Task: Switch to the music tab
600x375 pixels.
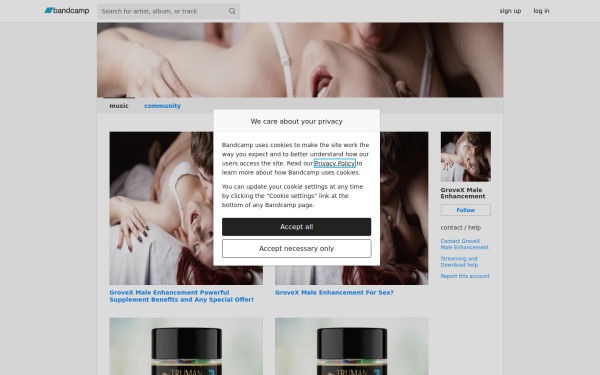Action: [119, 106]
